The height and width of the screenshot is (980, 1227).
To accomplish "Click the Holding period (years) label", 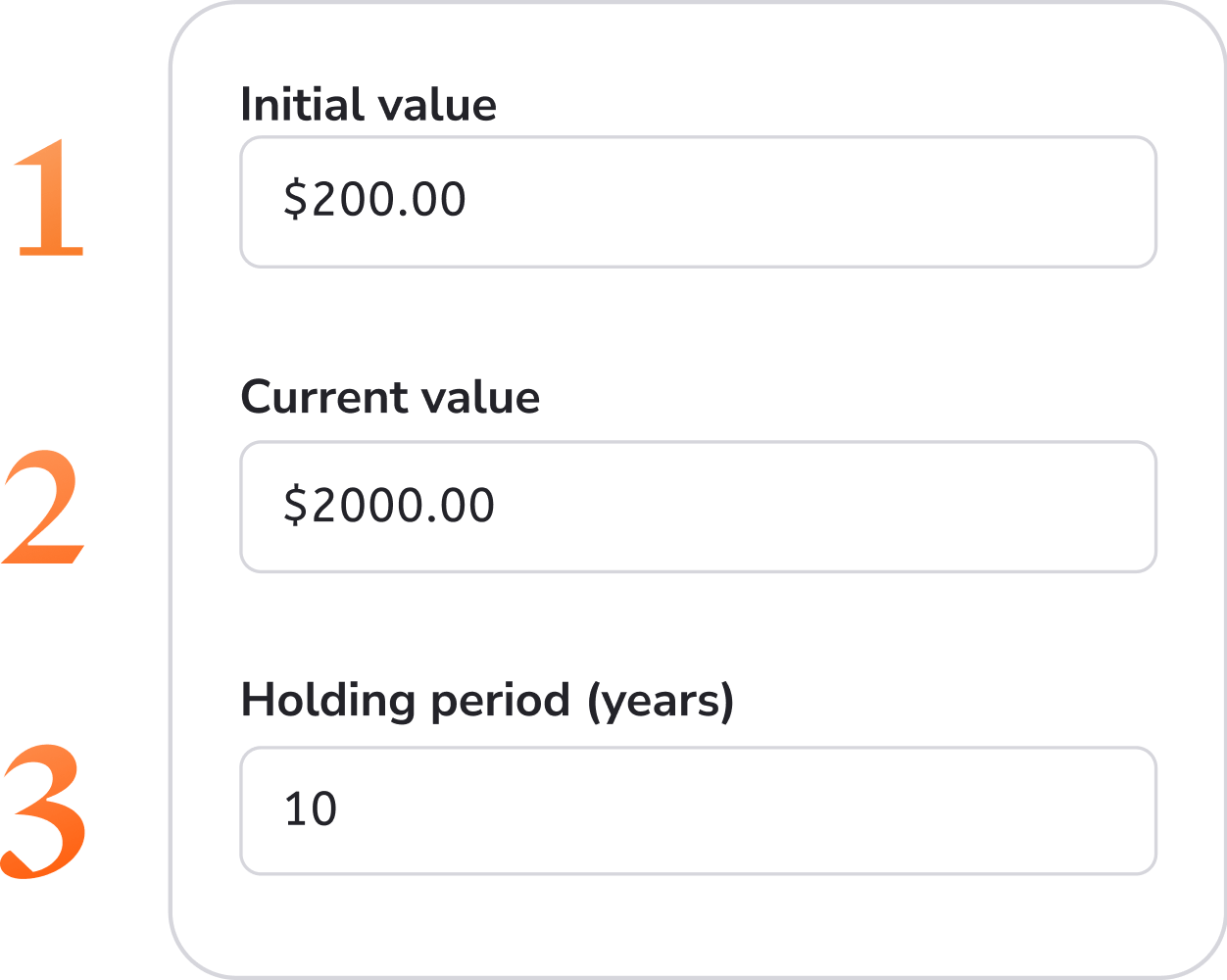I will click(x=487, y=700).
